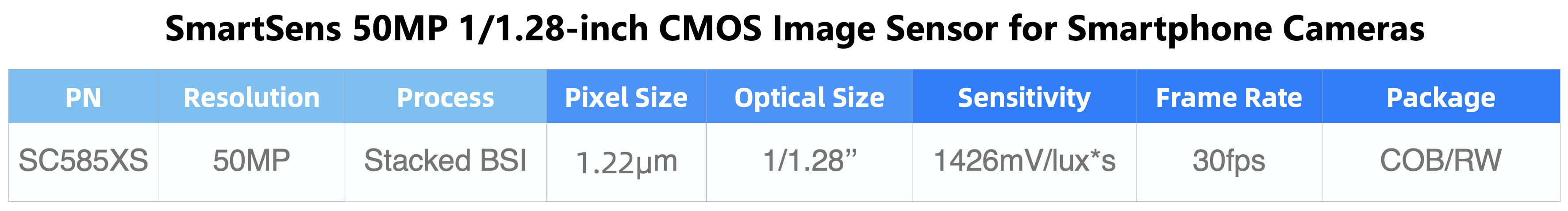Click the 50MP resolution value
Image resolution: width=1568 pixels, height=211 pixels.
(x=251, y=161)
